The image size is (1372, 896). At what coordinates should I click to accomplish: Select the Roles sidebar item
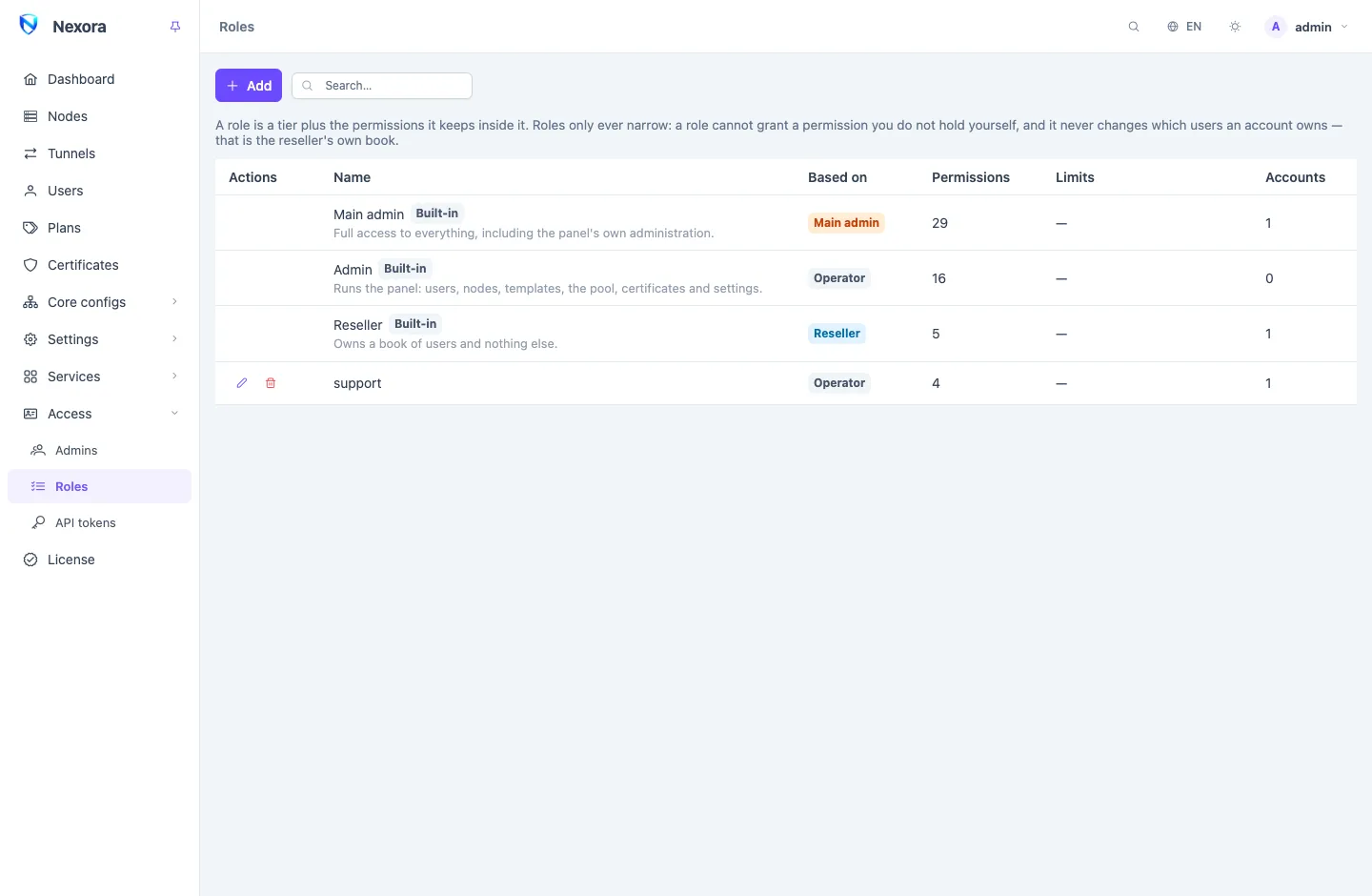pos(99,486)
